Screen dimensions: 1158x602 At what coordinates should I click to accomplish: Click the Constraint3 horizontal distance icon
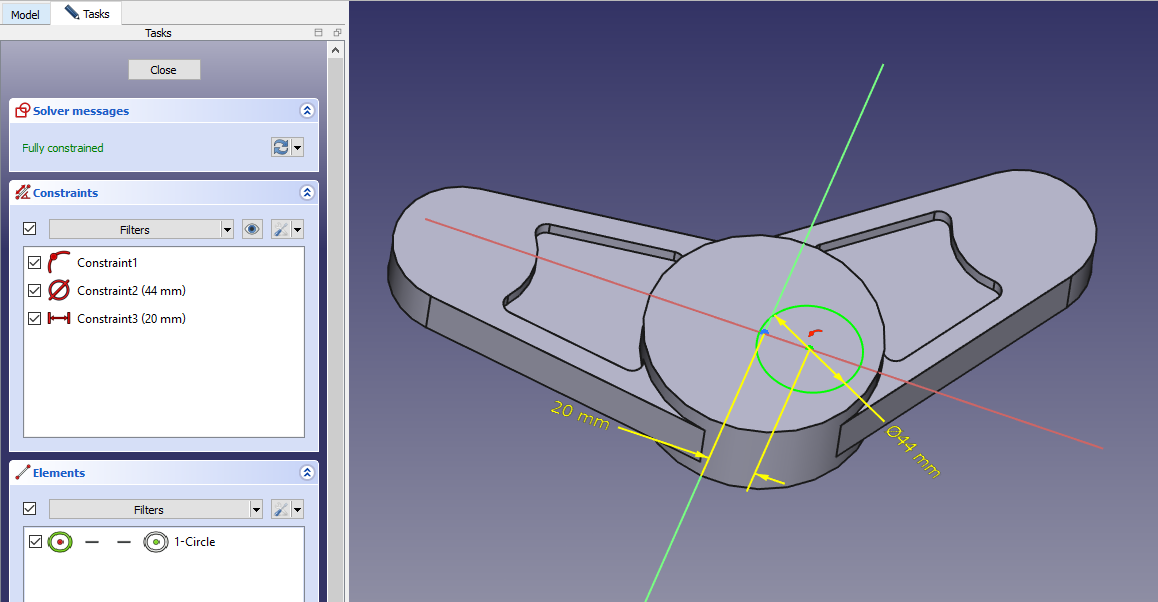[59, 319]
